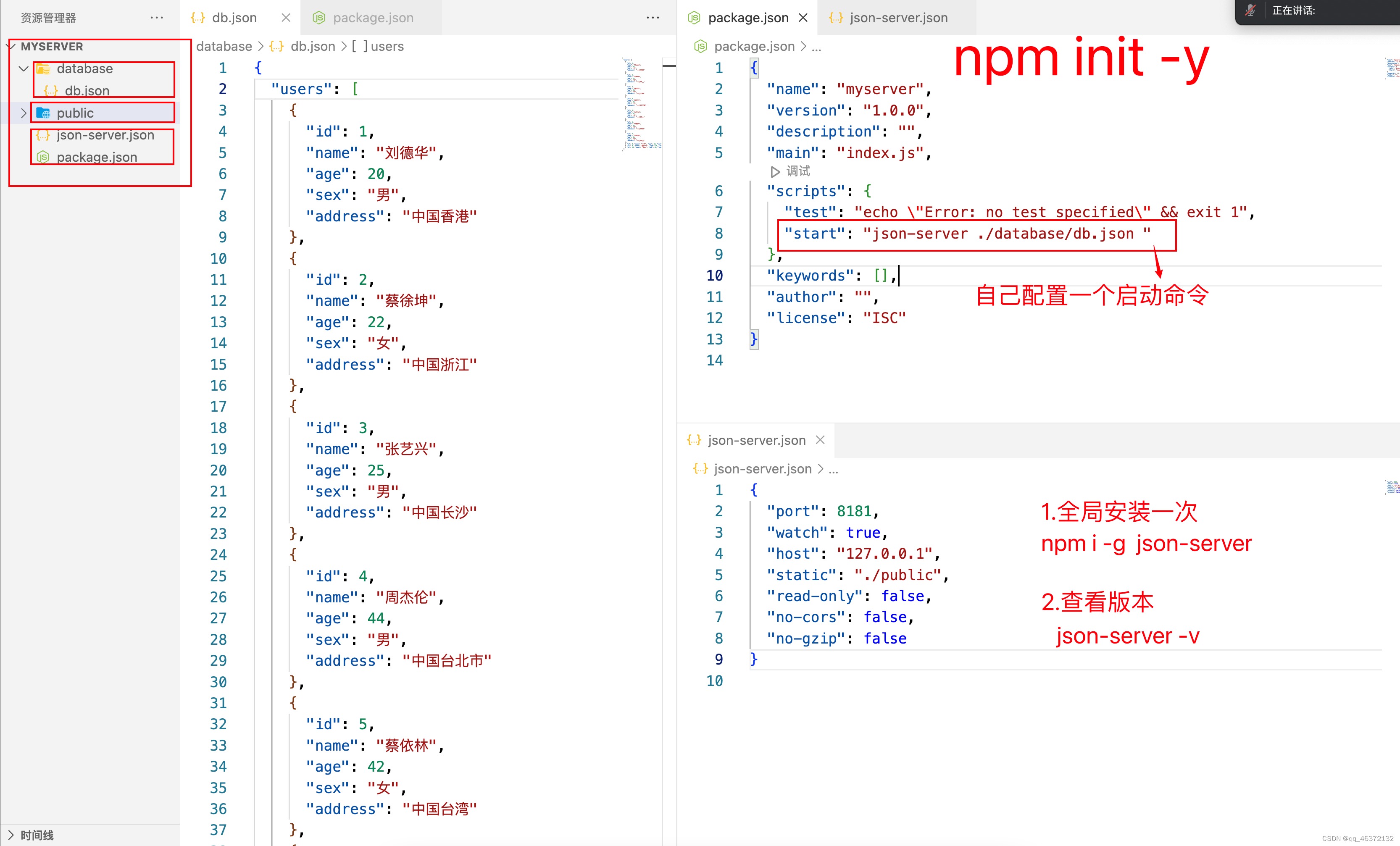
Task: Expand the timeline section at bottom
Action: (x=37, y=835)
